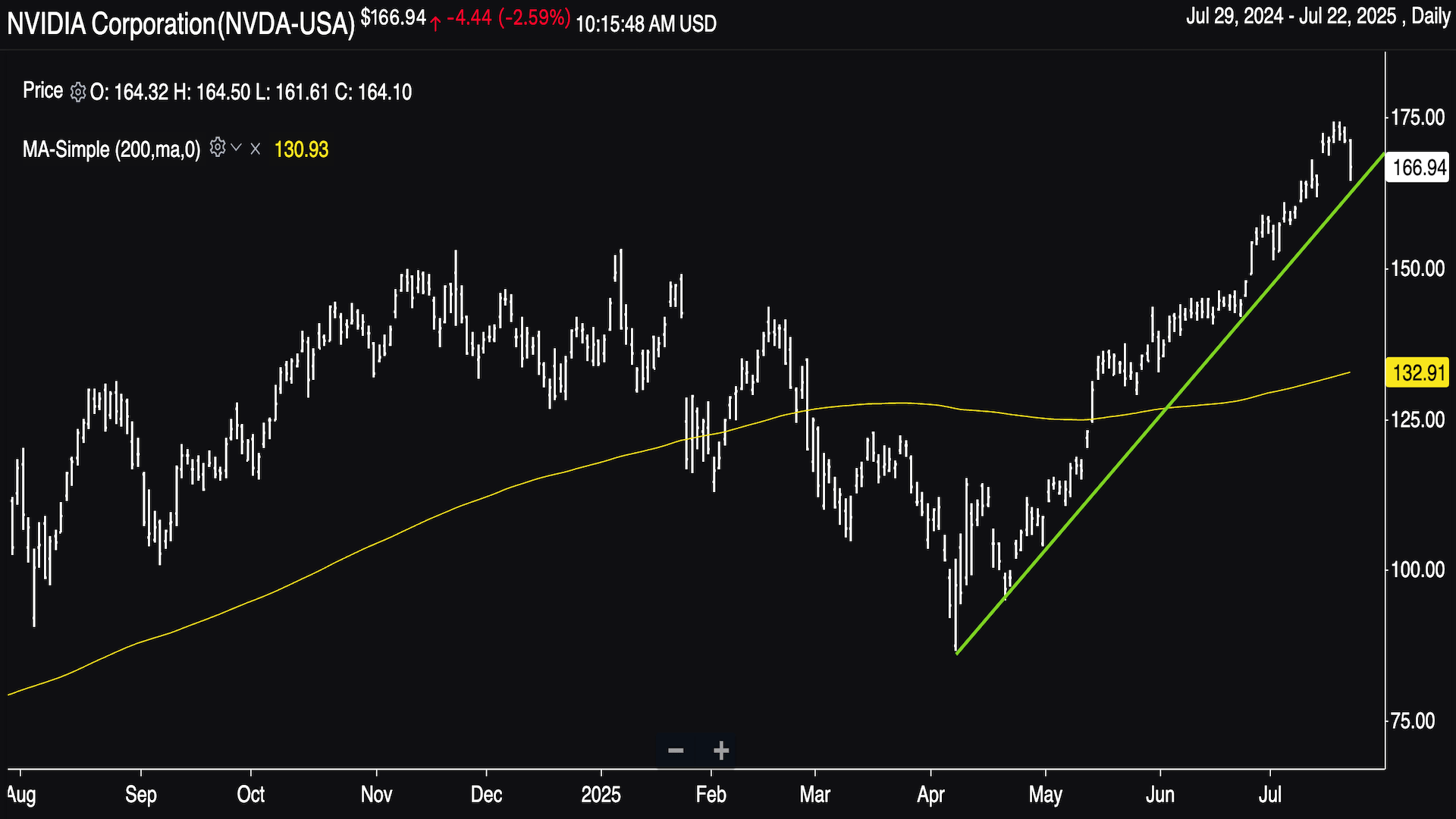1456x819 pixels.
Task: Open Price series settings gear
Action: (x=78, y=93)
